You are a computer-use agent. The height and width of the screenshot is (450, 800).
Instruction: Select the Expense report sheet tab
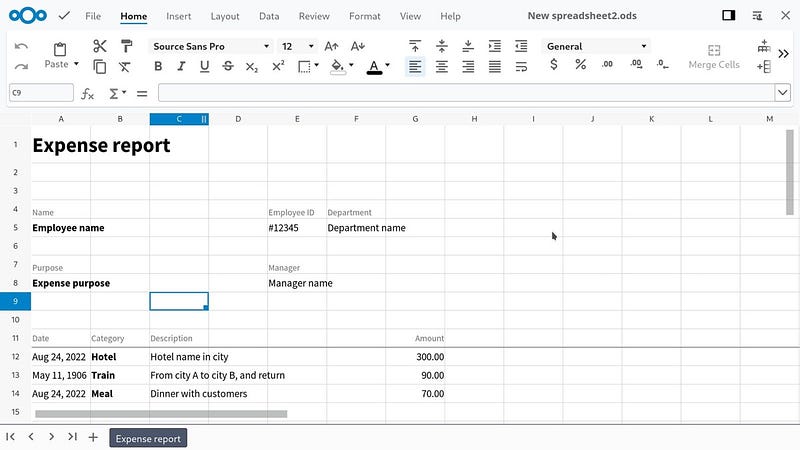[x=148, y=438]
